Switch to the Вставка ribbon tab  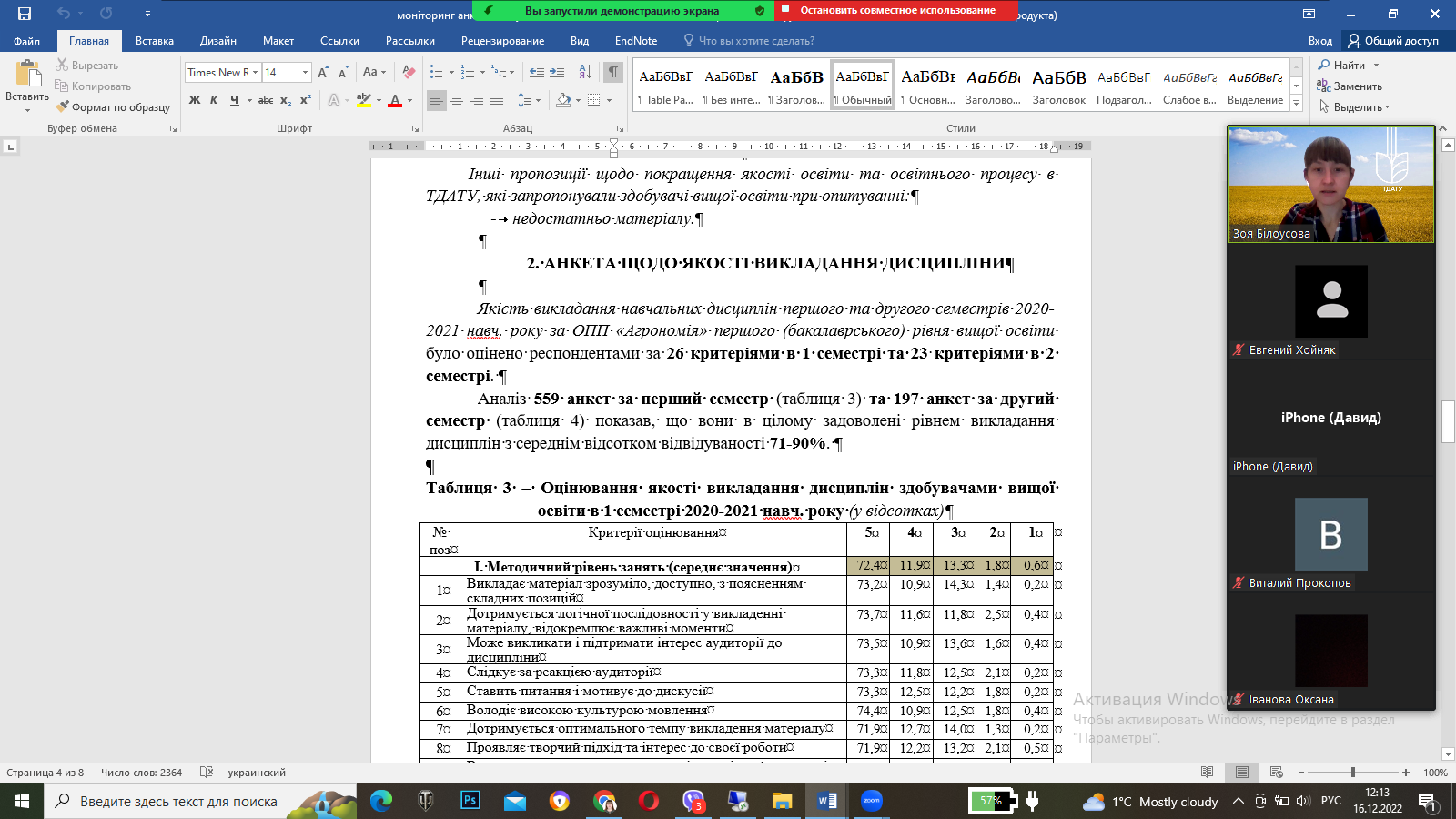(155, 41)
